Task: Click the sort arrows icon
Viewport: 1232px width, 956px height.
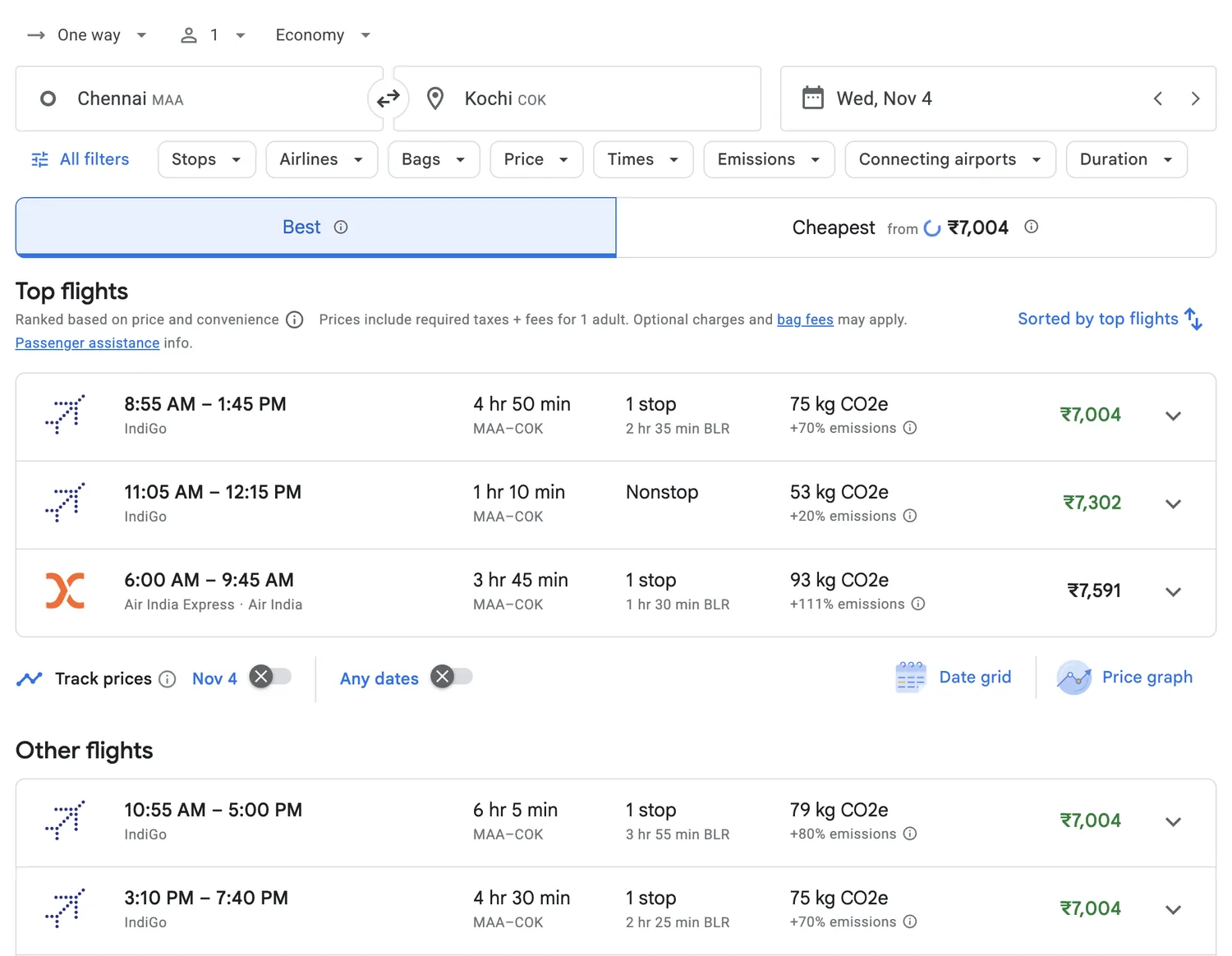Action: pos(1193,319)
